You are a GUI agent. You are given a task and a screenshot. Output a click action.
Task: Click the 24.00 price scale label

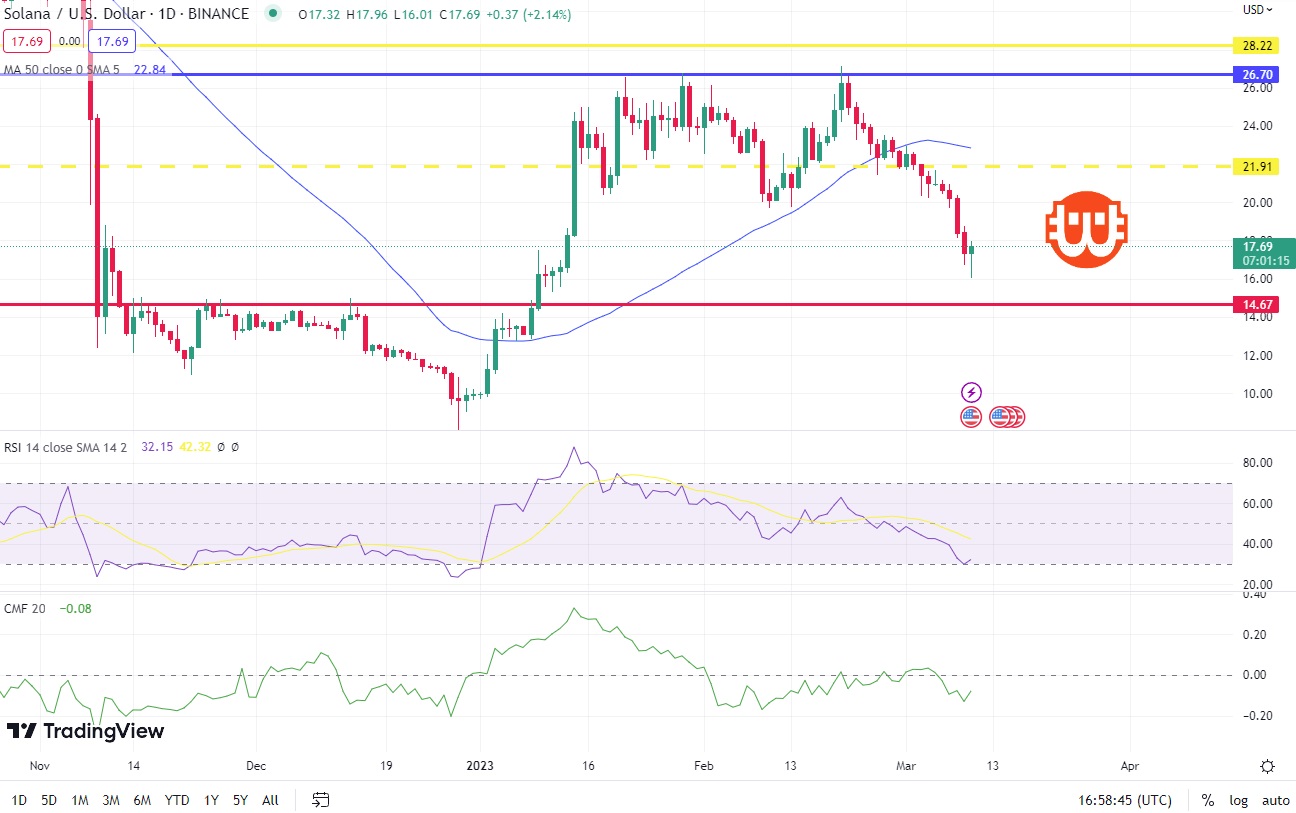[1257, 126]
